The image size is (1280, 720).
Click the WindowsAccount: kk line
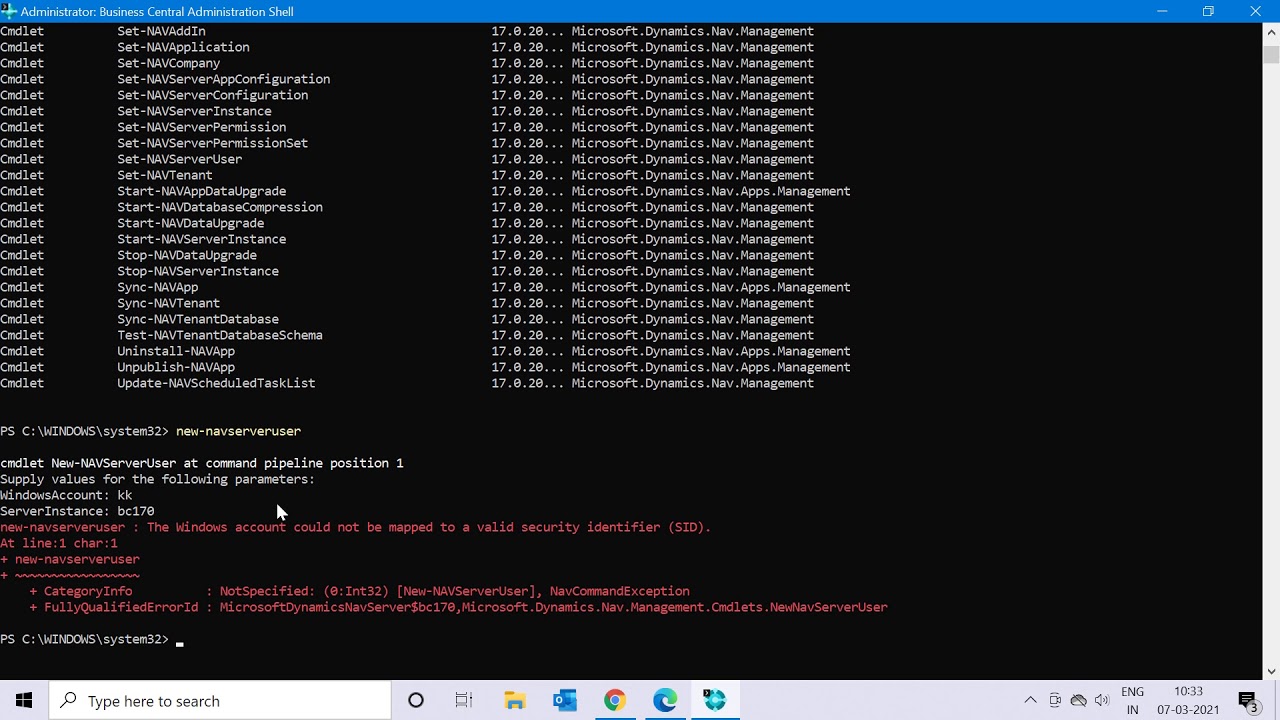66,495
